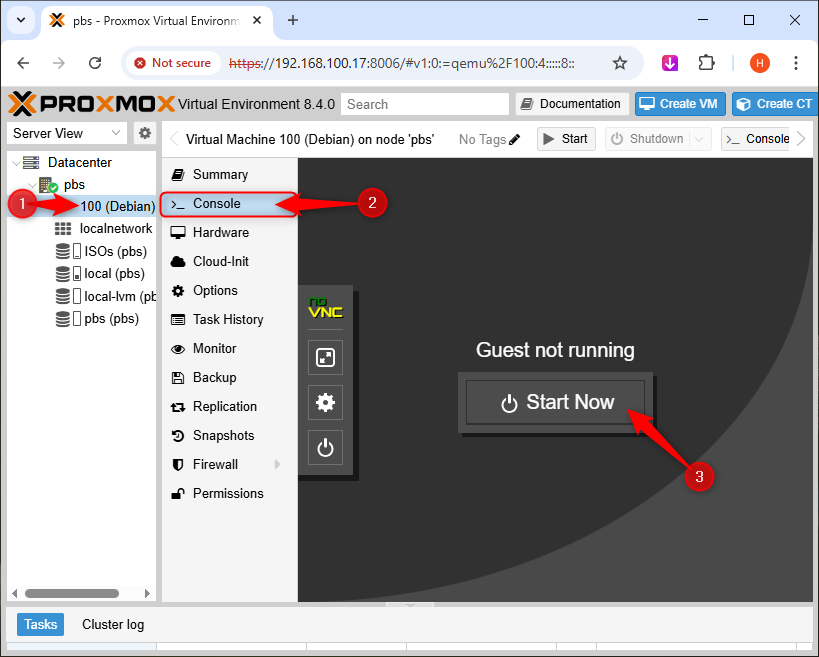The height and width of the screenshot is (657, 819).
Task: Open noVNC settings gear
Action: tap(325, 403)
